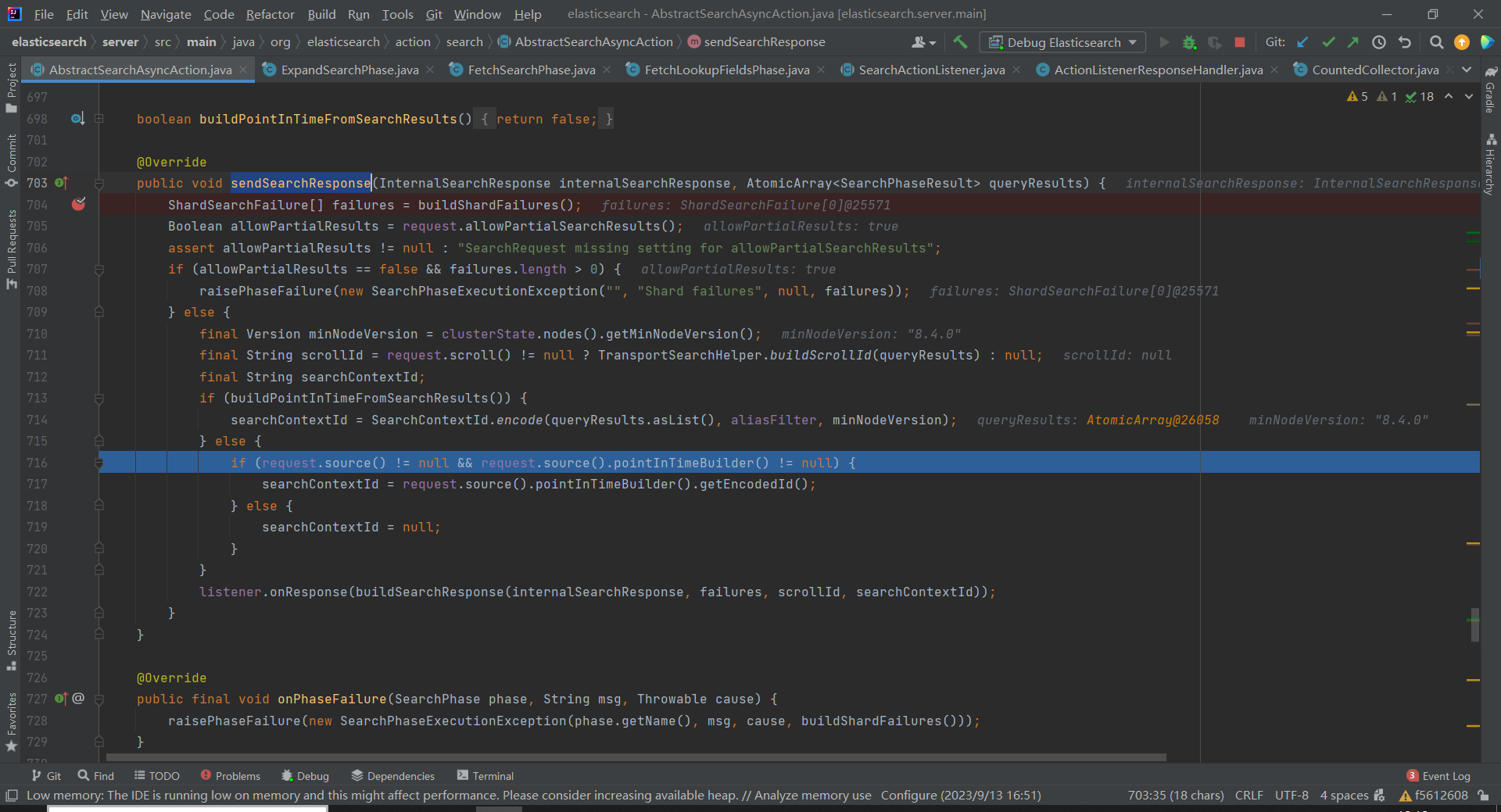Viewport: 1501px width, 812px height.
Task: Toggle the Project tool window
Action: point(11,88)
